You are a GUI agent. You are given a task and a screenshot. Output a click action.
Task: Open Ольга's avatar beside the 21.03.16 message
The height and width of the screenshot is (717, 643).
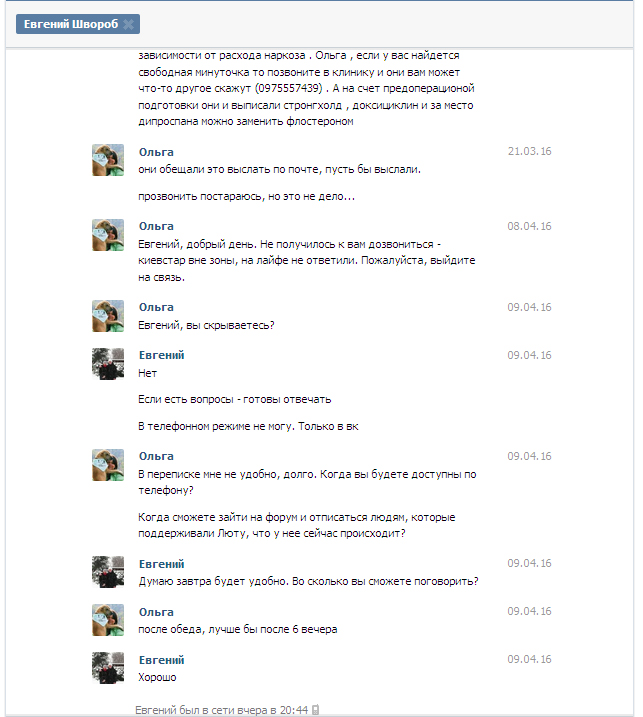[108, 160]
